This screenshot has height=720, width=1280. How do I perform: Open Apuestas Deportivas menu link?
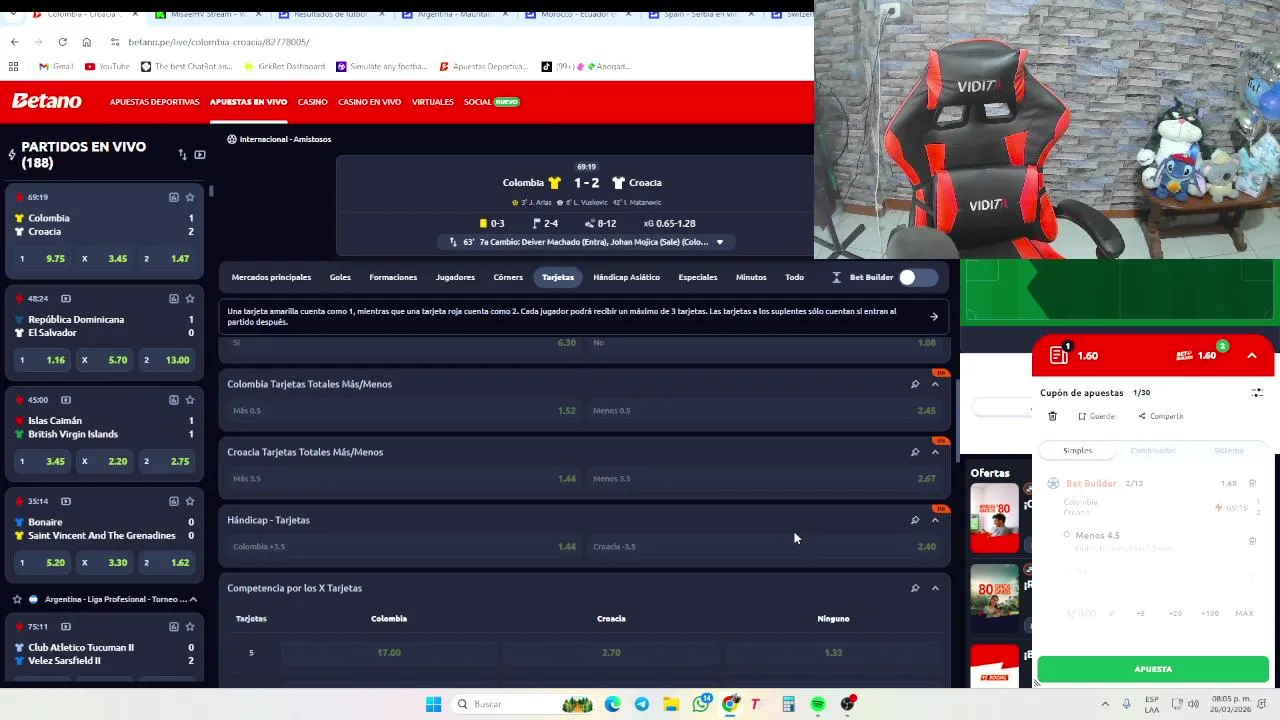pos(154,102)
